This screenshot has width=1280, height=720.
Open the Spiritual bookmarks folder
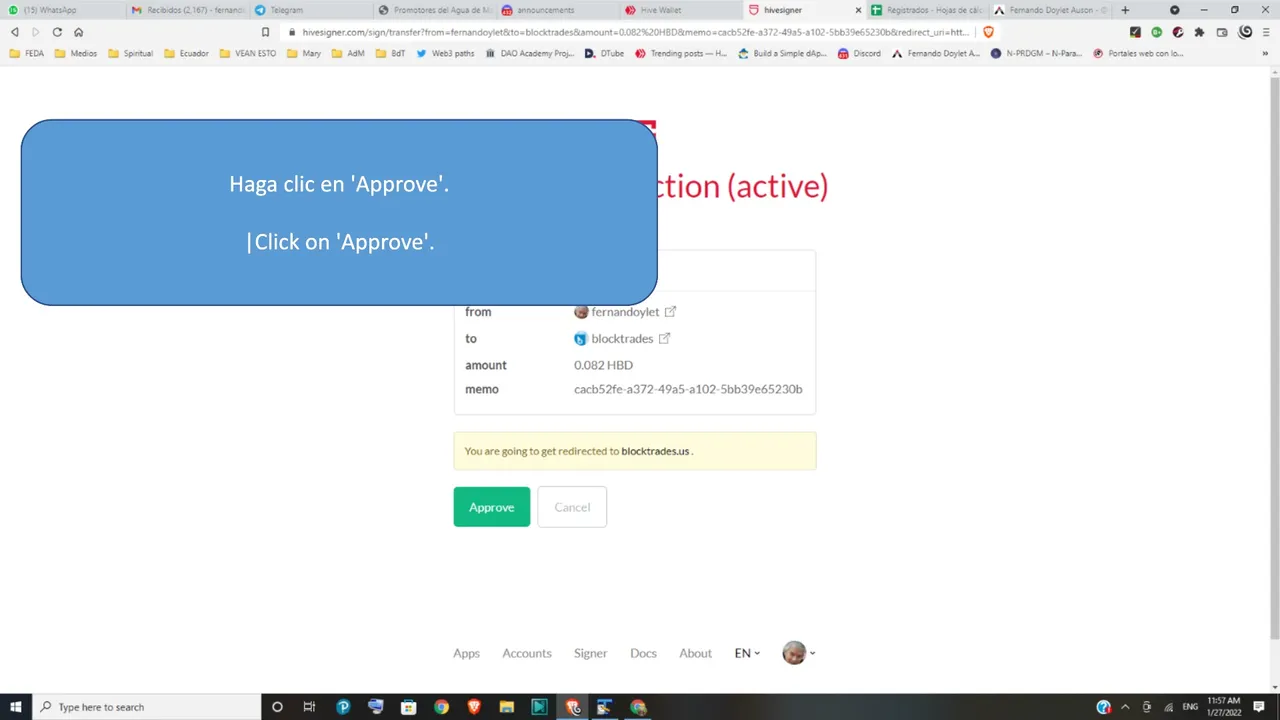tap(131, 53)
